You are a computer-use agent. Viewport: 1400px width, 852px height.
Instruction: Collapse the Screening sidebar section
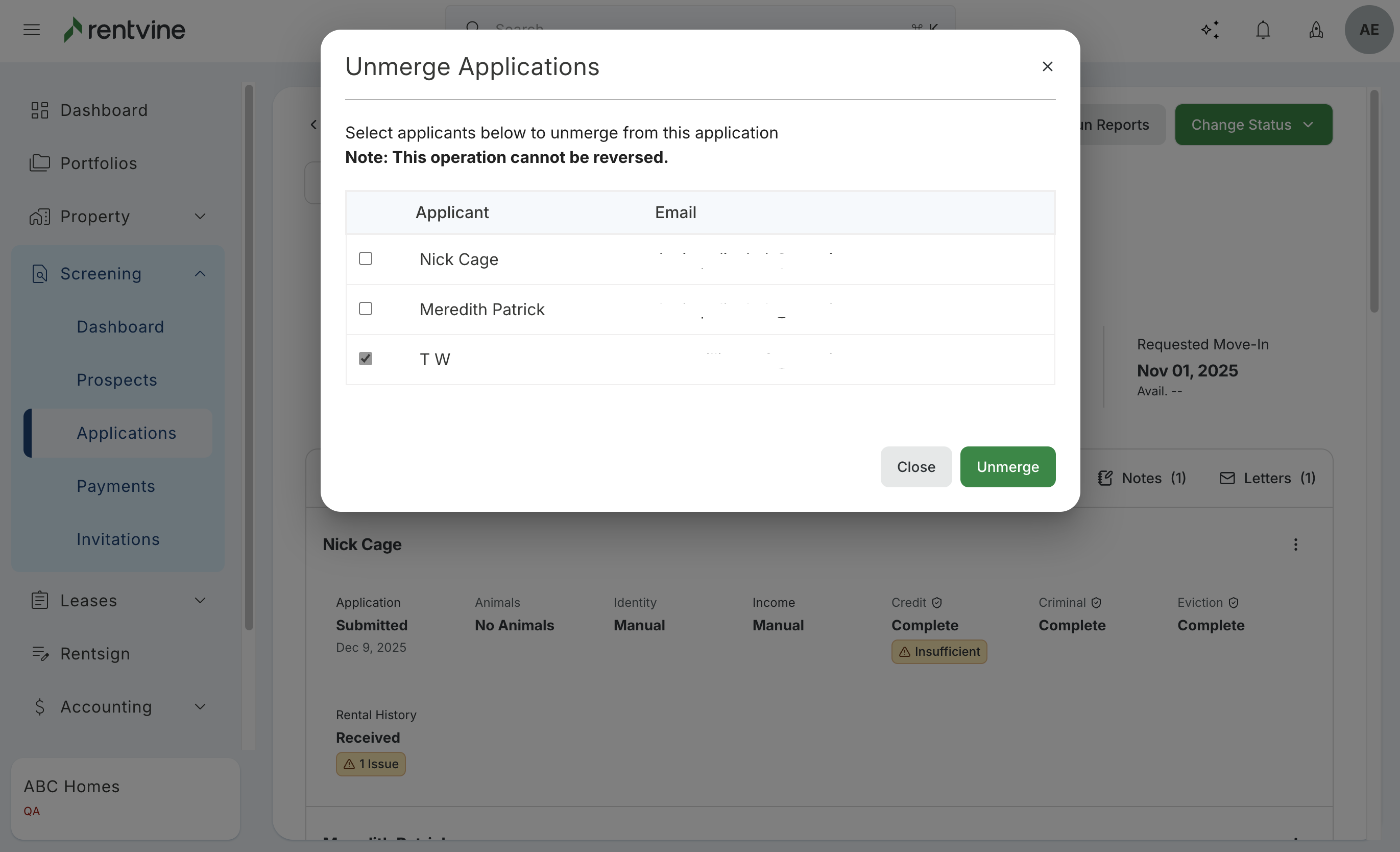[x=200, y=274]
